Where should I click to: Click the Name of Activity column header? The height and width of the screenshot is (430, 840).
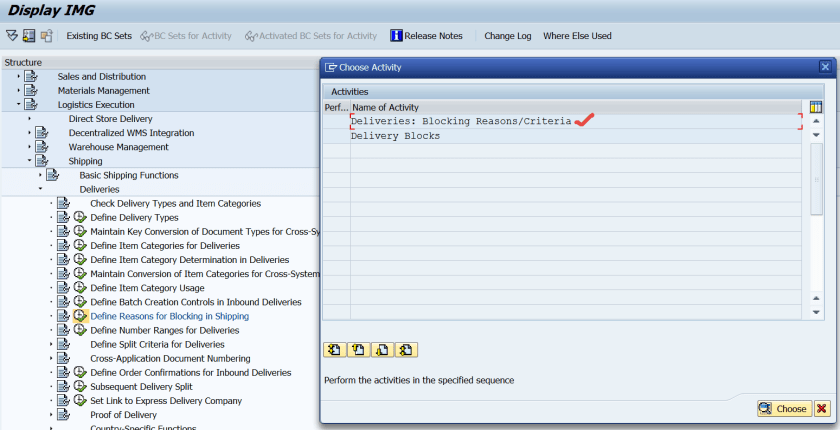(x=576, y=107)
